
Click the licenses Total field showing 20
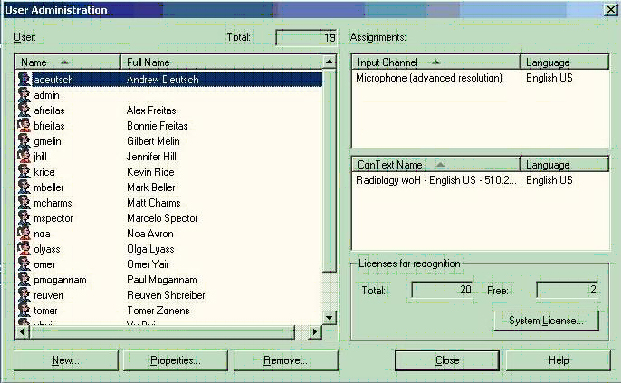(443, 290)
